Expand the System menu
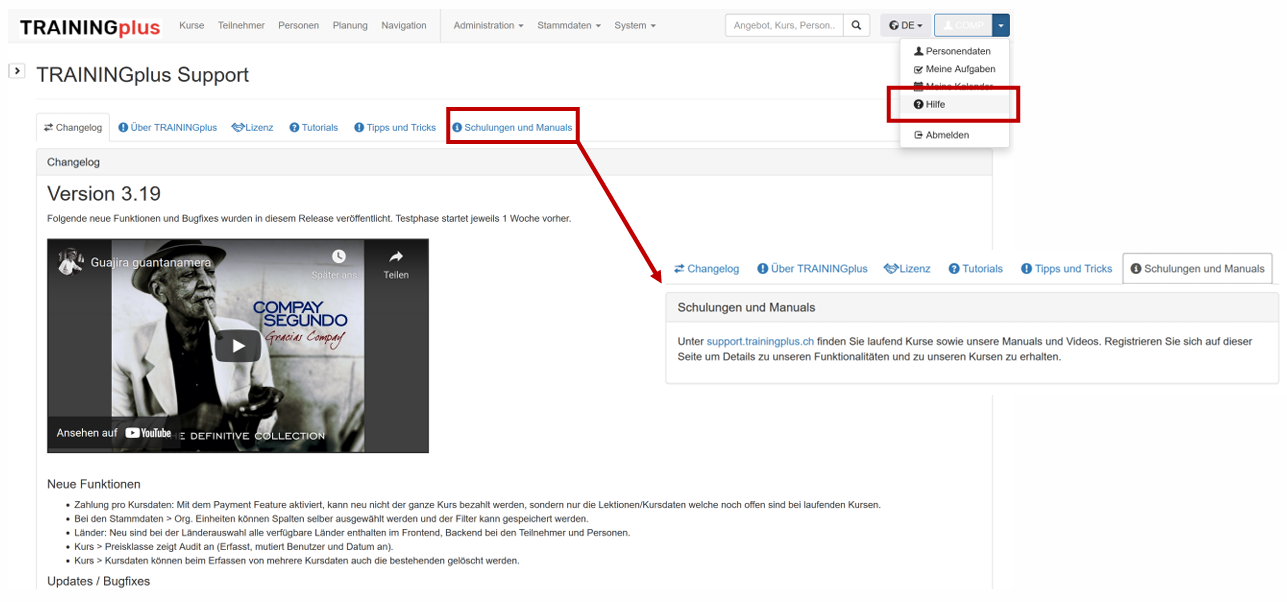Screen dimensions: 1287x602 pyautogui.click(x=635, y=26)
